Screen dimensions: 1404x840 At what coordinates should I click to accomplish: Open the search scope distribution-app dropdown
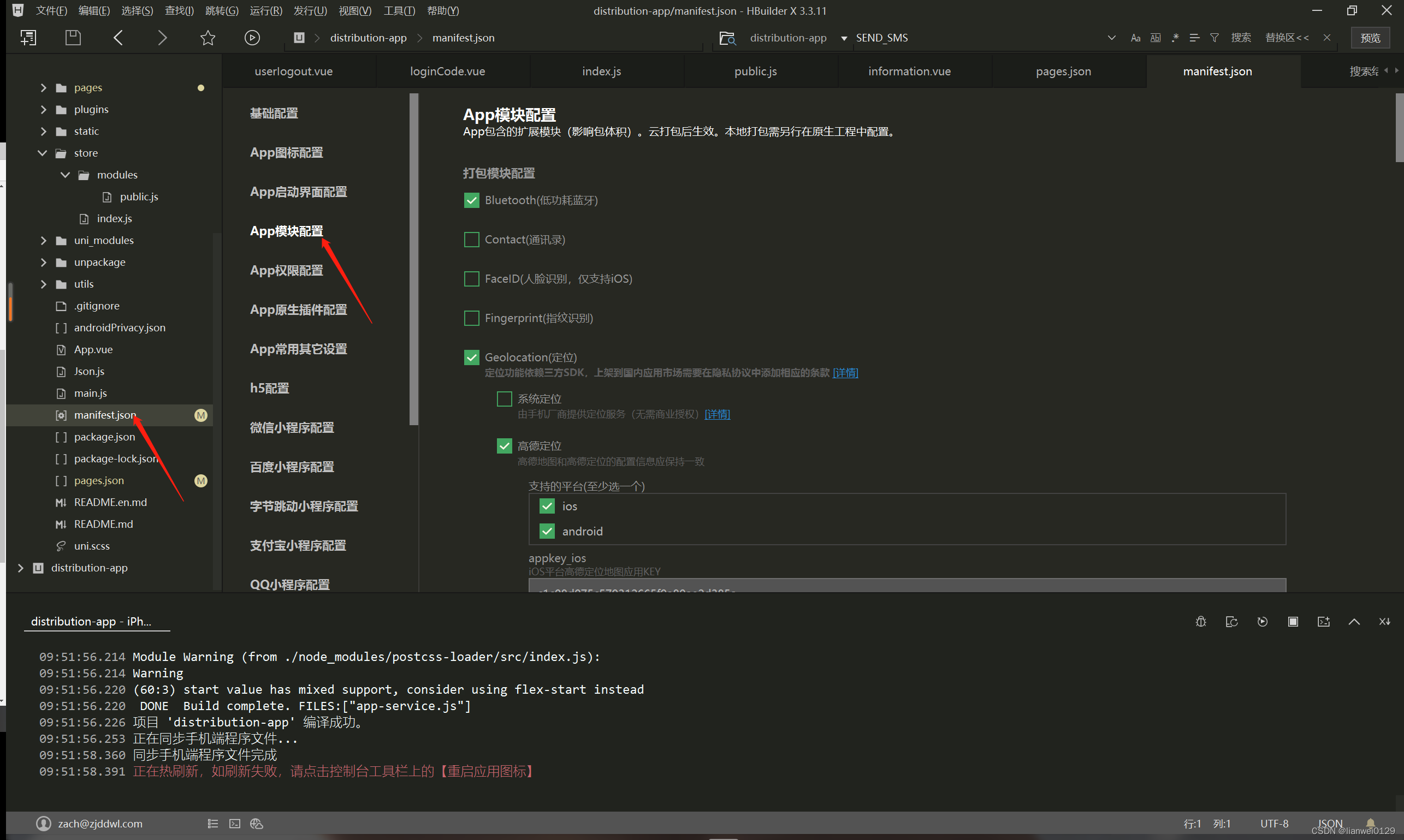pyautogui.click(x=844, y=38)
